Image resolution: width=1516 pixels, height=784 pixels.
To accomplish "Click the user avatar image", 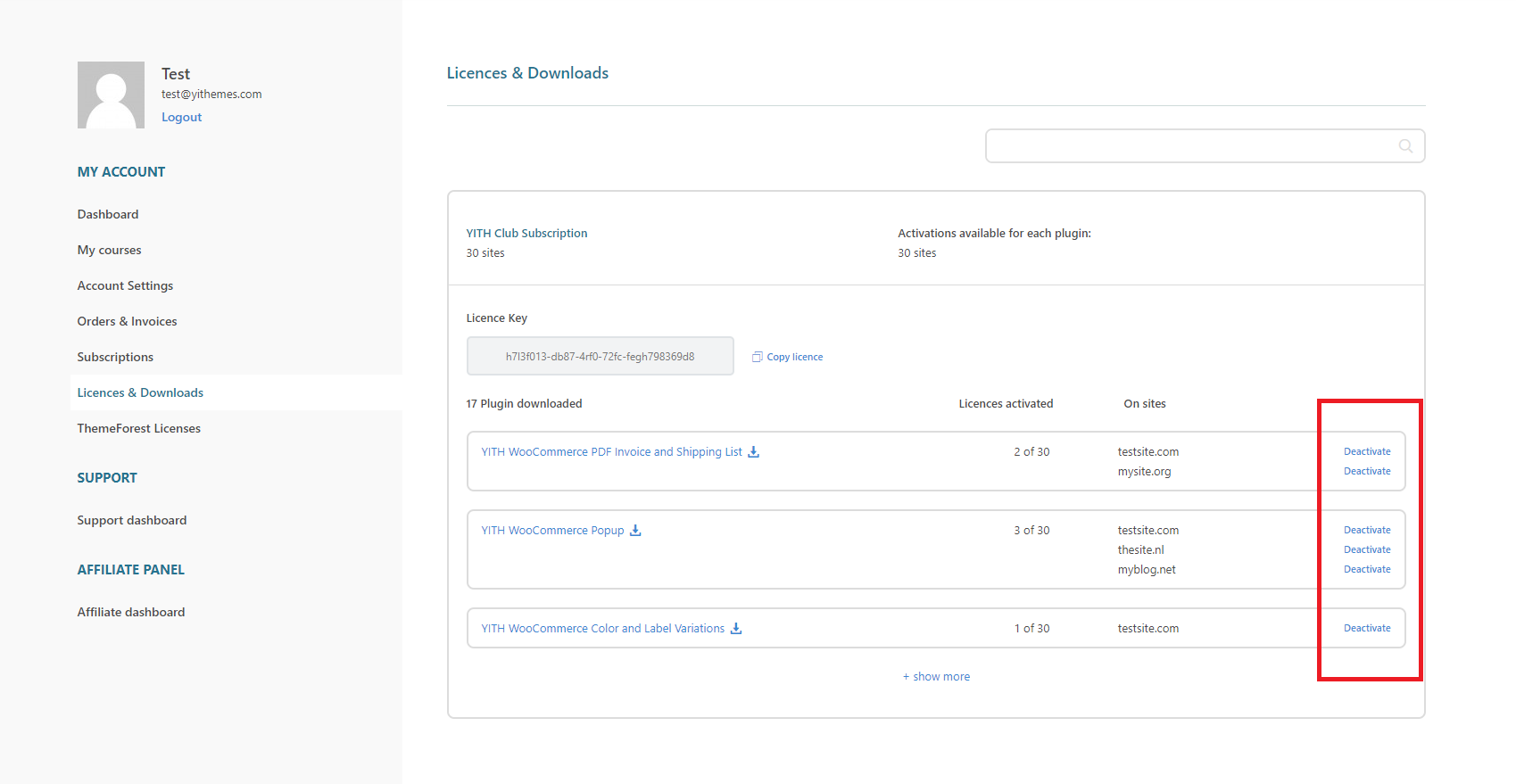I will [111, 95].
